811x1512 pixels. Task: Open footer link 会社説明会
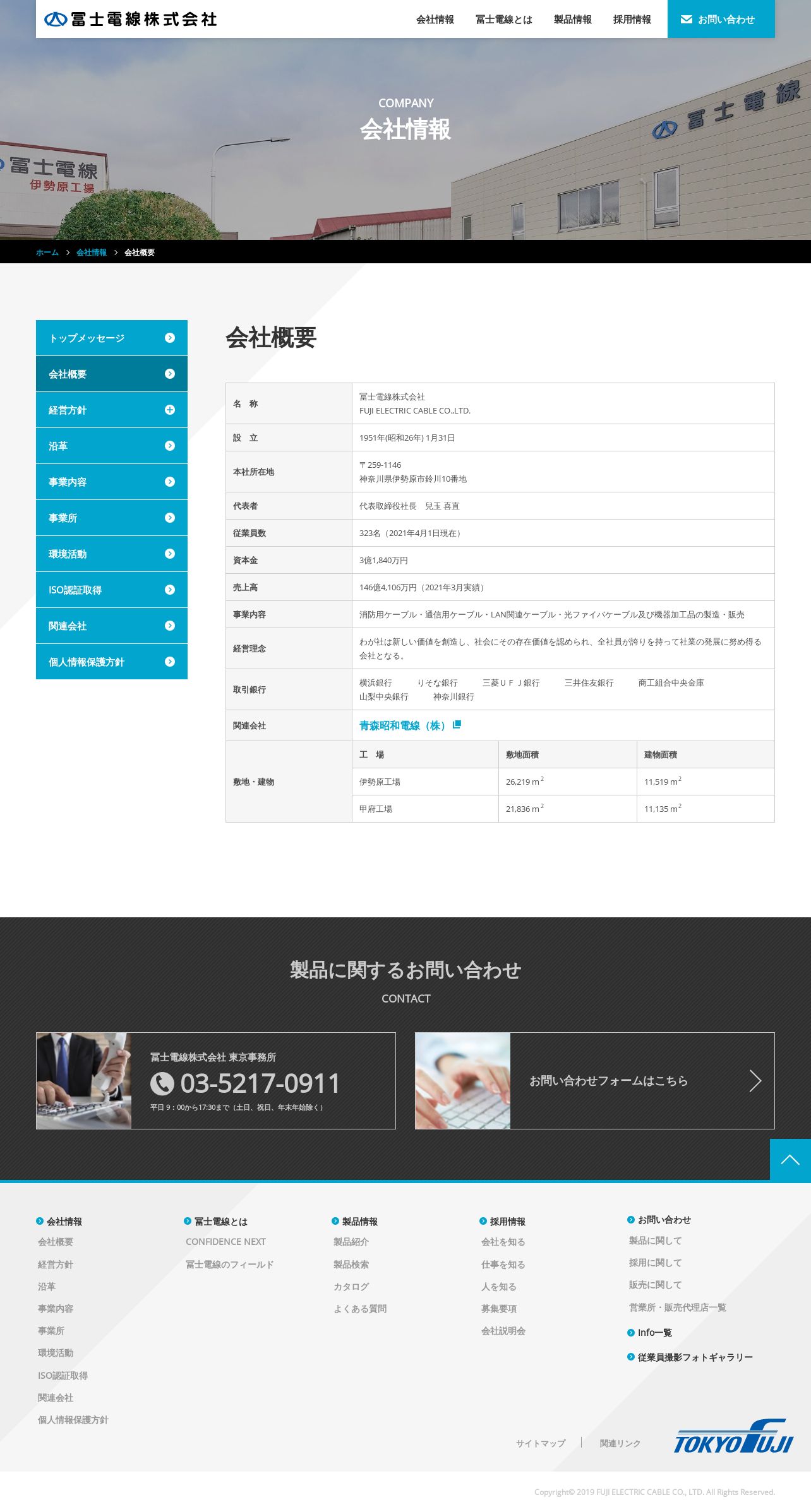(503, 1331)
